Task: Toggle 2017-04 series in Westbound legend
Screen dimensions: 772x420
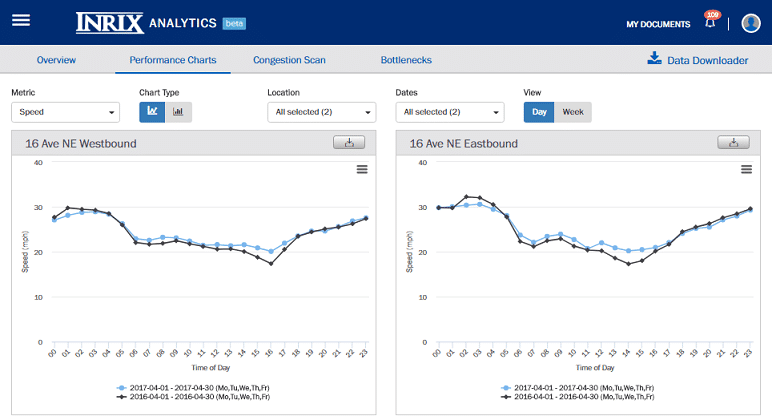Action: pos(199,387)
